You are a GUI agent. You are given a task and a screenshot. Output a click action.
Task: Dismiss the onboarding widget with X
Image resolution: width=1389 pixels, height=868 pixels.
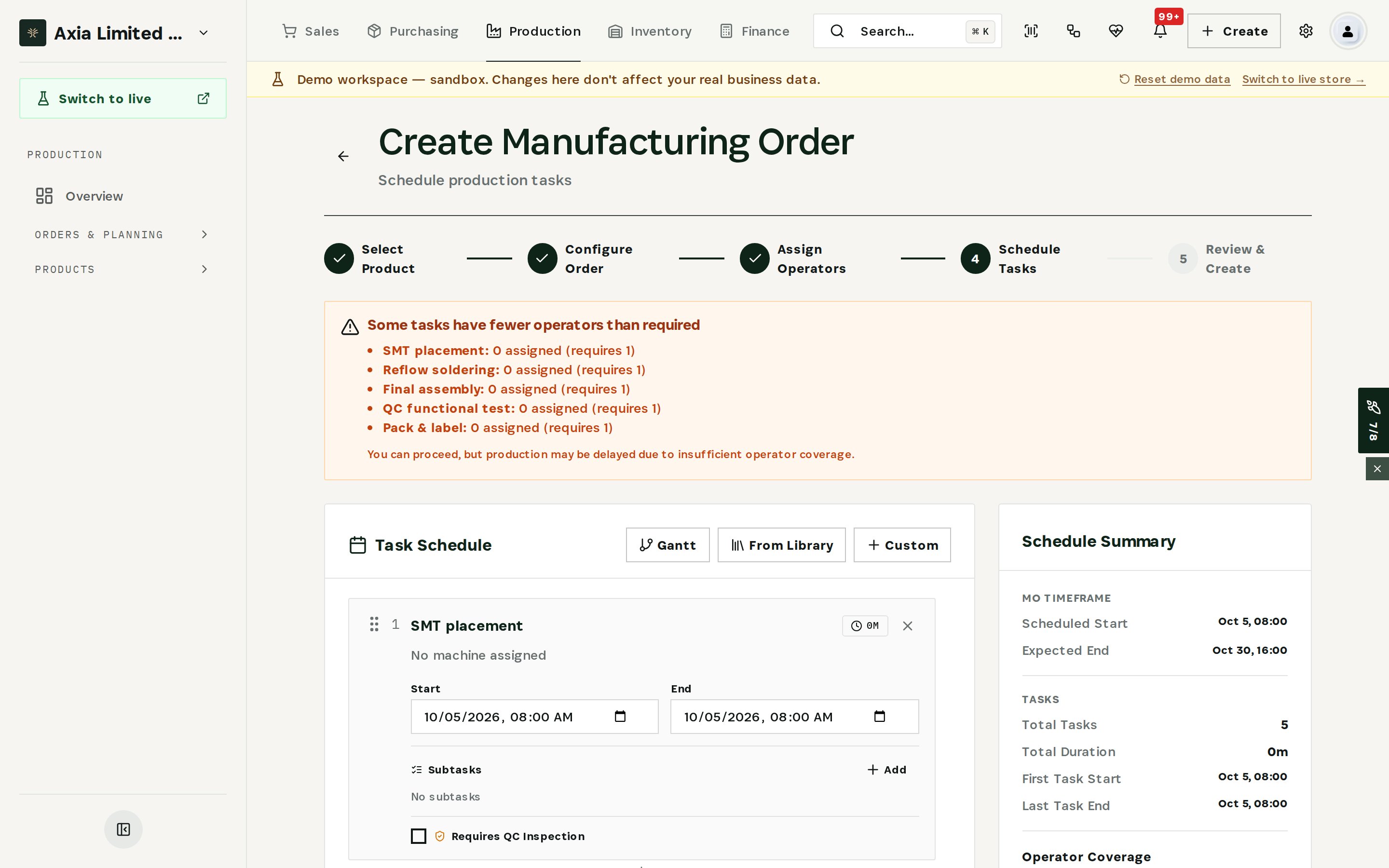tap(1377, 468)
